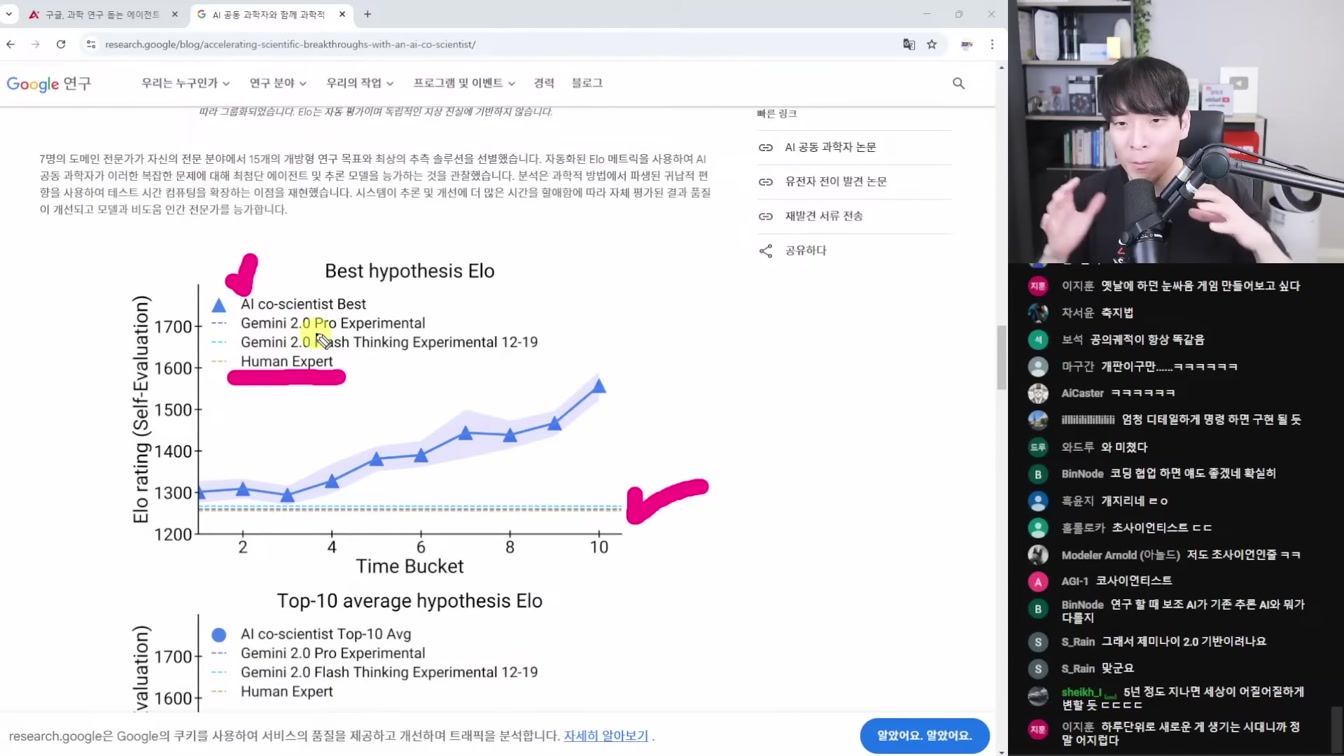Click the AGI-1 user avatar in chat
Image resolution: width=1344 pixels, height=756 pixels.
click(x=1038, y=581)
